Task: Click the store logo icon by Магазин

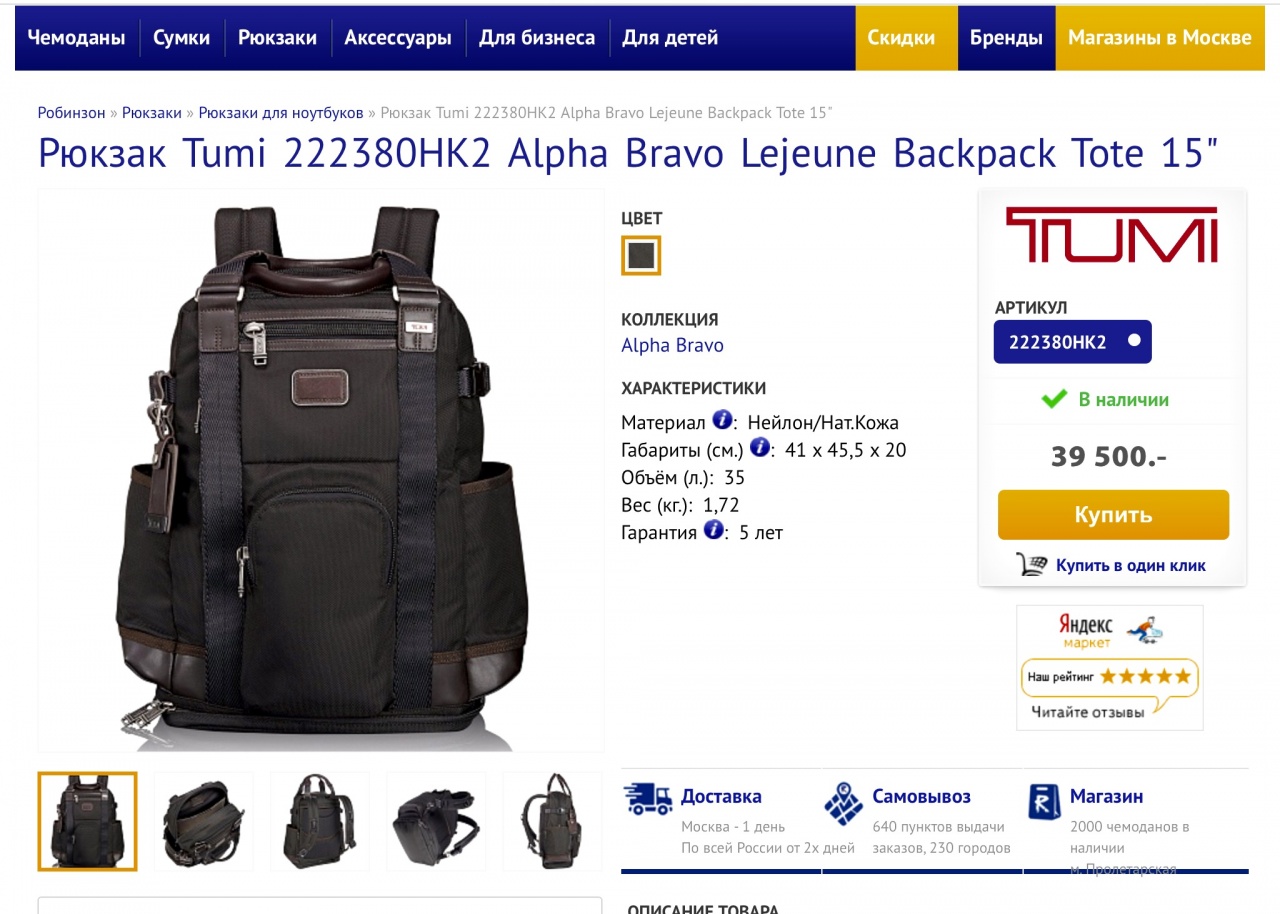Action: pyautogui.click(x=1043, y=801)
